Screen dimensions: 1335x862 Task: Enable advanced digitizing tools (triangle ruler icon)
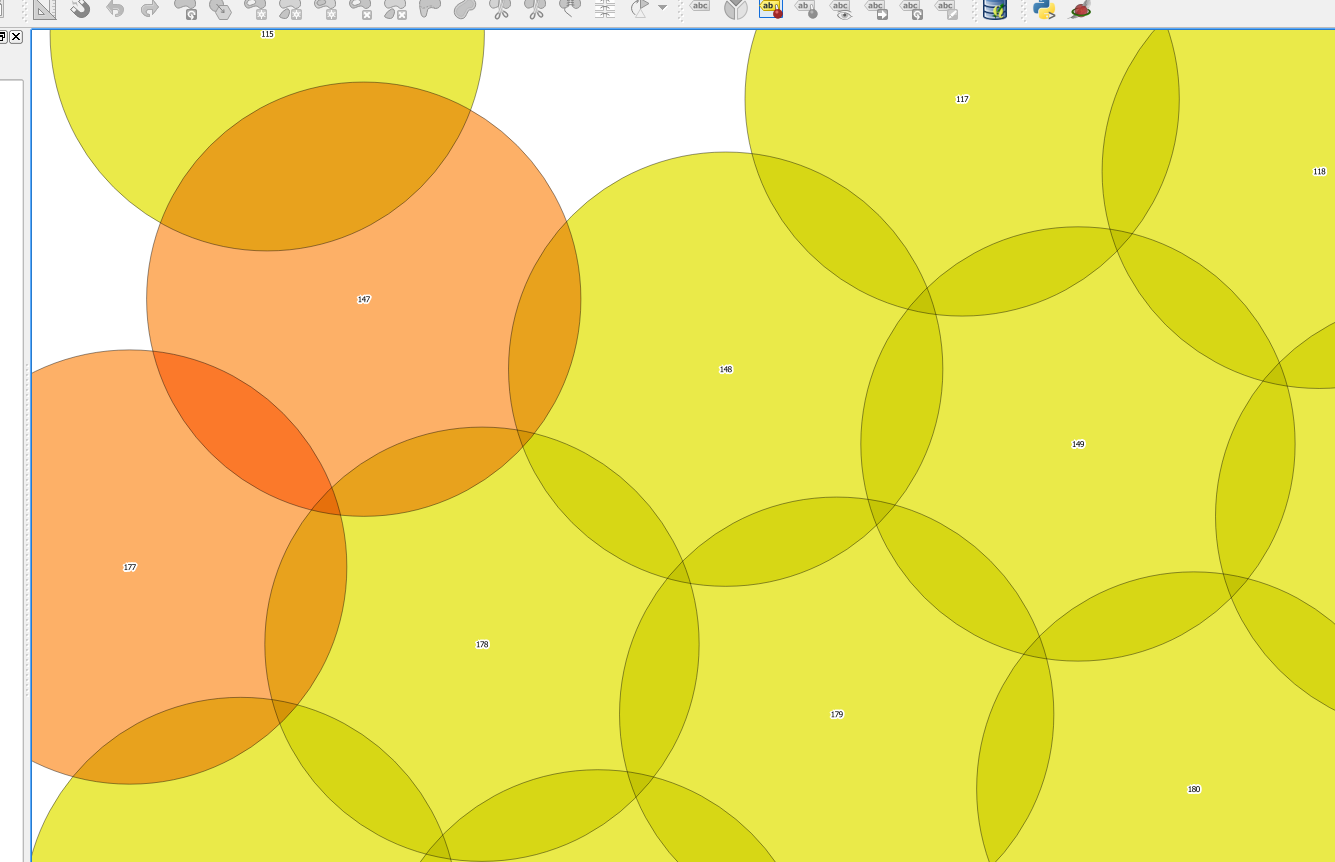point(44,9)
